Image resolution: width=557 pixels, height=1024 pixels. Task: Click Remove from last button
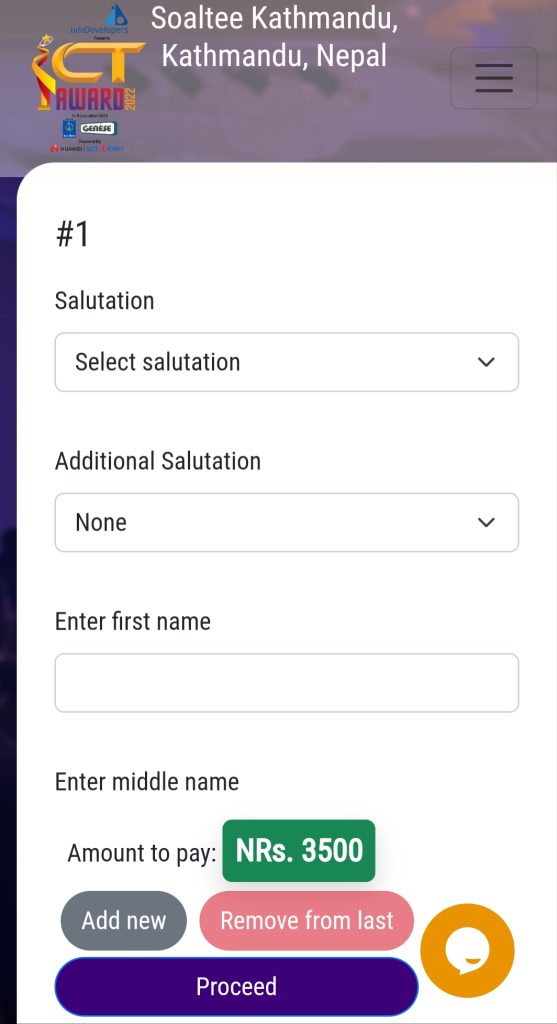[306, 920]
